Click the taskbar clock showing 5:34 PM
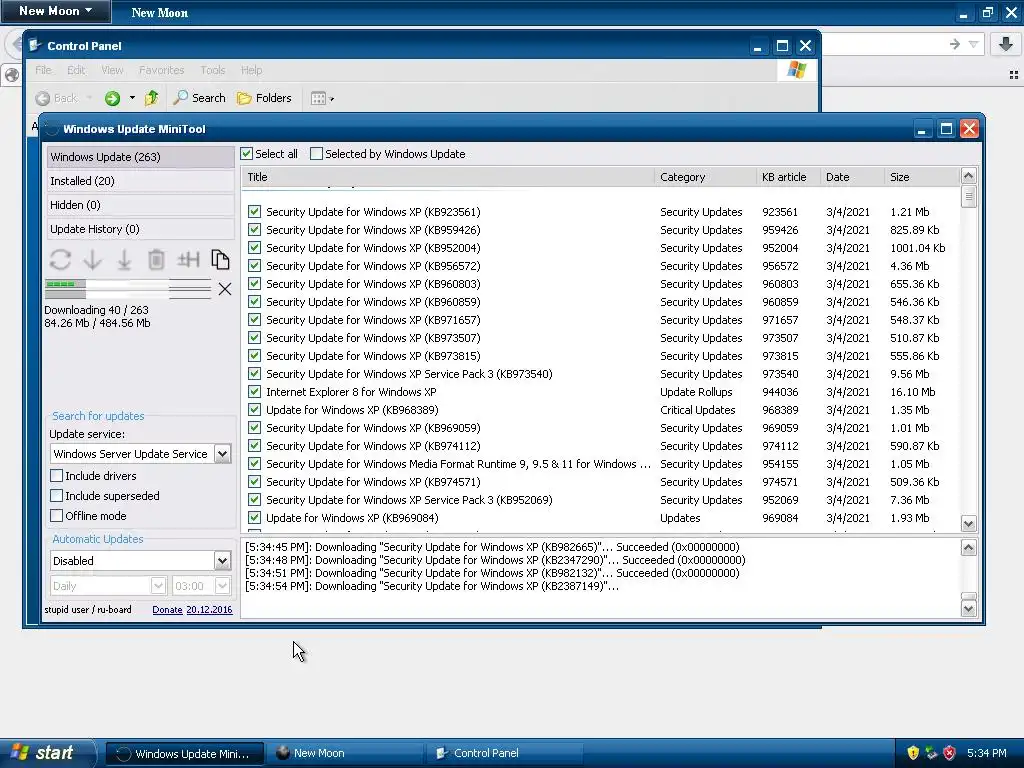Image resolution: width=1024 pixels, height=768 pixels. [x=986, y=753]
